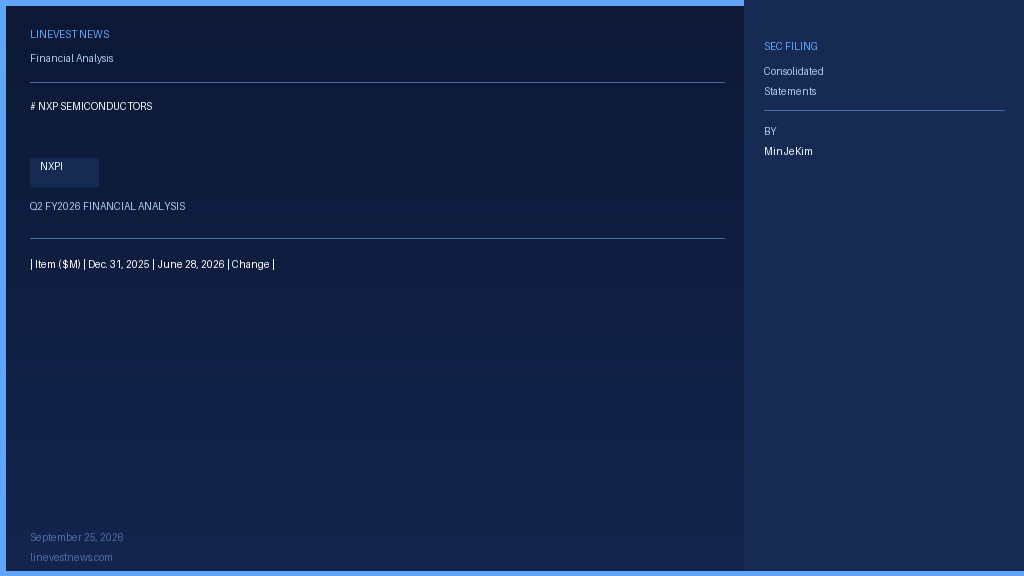Viewport: 1024px width, 576px height.
Task: Click the empty right sidebar panel area
Action: click(884, 366)
